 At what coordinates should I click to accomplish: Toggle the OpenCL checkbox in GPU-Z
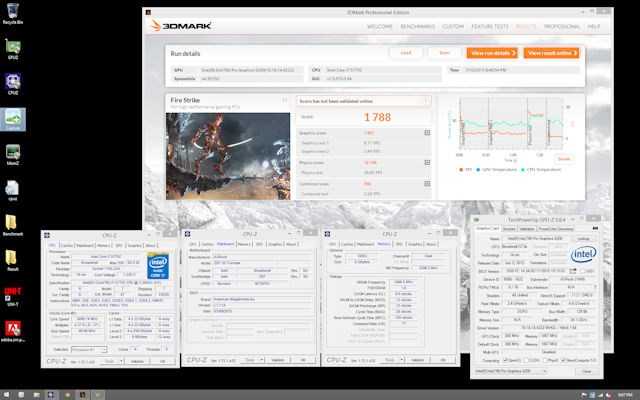505,360
